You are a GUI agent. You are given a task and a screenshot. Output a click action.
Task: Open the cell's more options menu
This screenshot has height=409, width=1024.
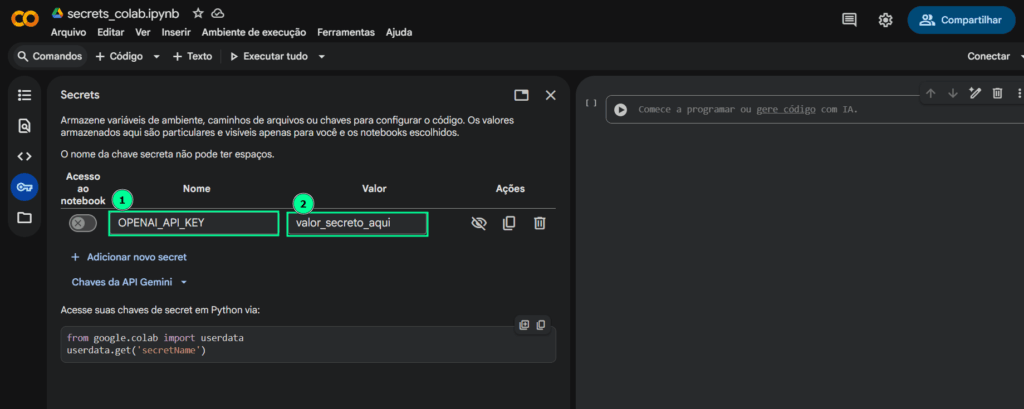point(1019,93)
